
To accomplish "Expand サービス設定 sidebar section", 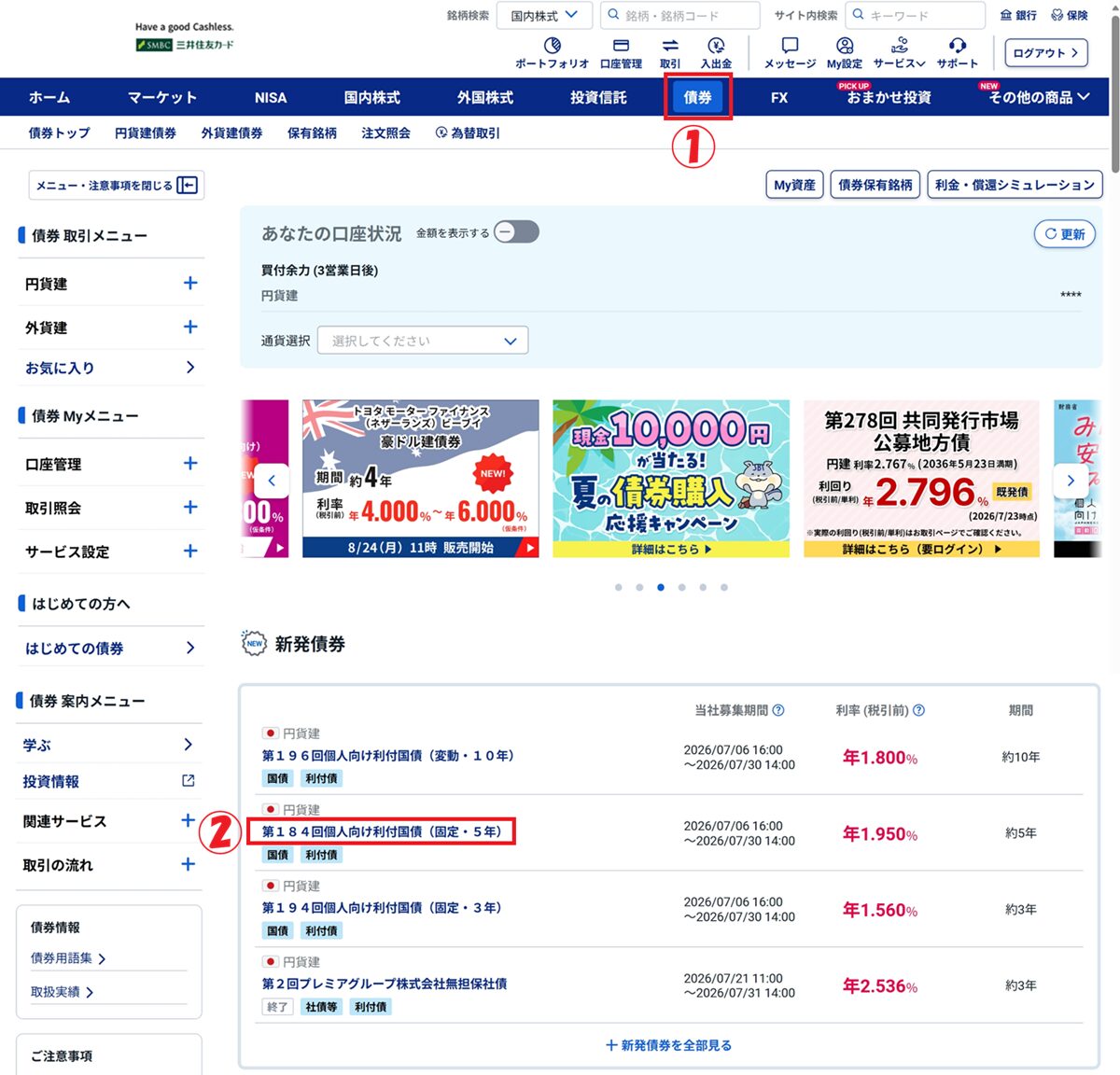I will pyautogui.click(x=190, y=551).
